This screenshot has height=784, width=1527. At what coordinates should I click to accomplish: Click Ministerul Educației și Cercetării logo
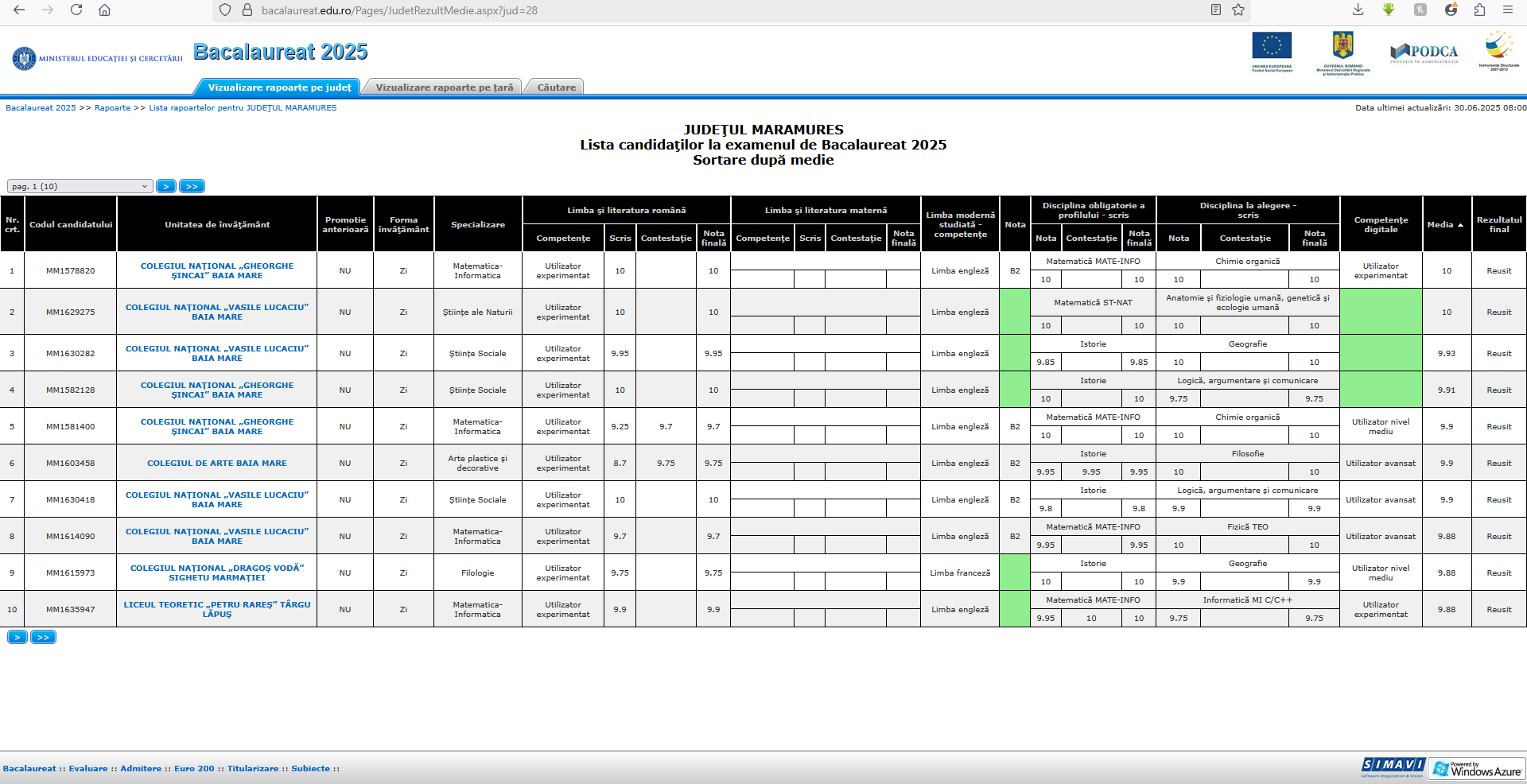[x=97, y=58]
